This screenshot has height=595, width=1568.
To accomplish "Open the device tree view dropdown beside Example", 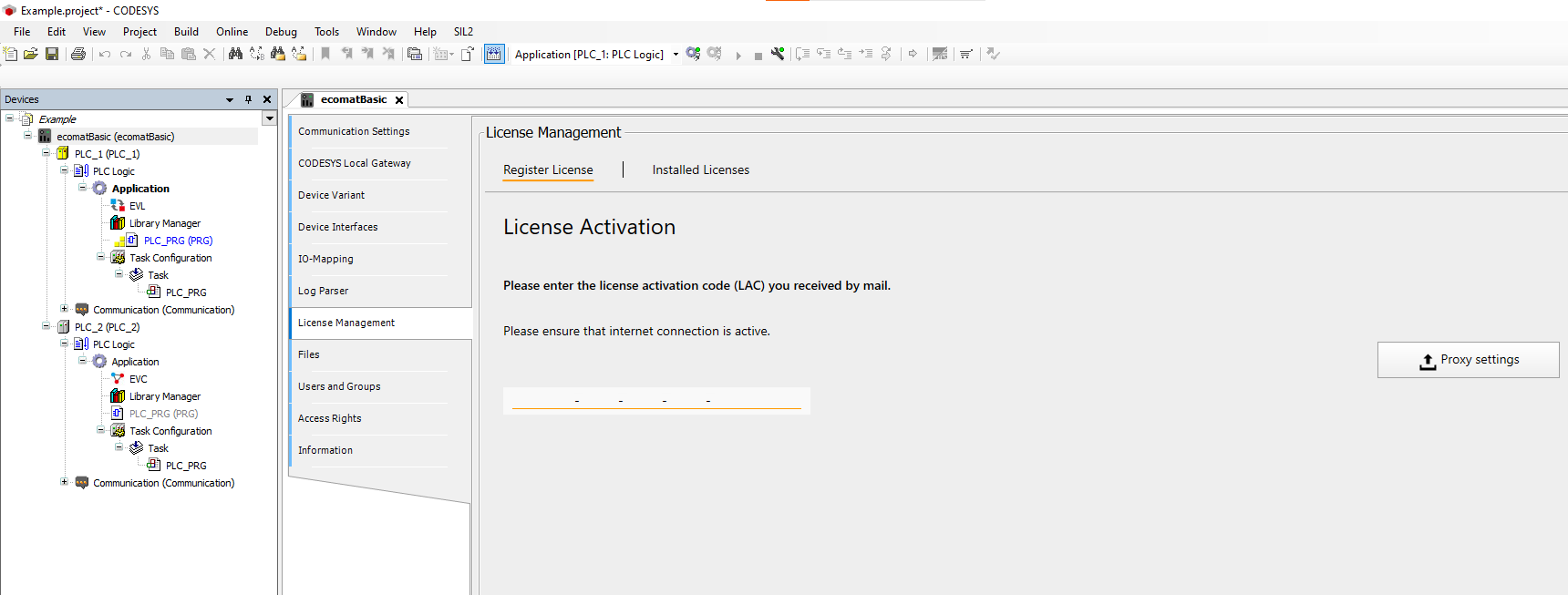I will (269, 118).
